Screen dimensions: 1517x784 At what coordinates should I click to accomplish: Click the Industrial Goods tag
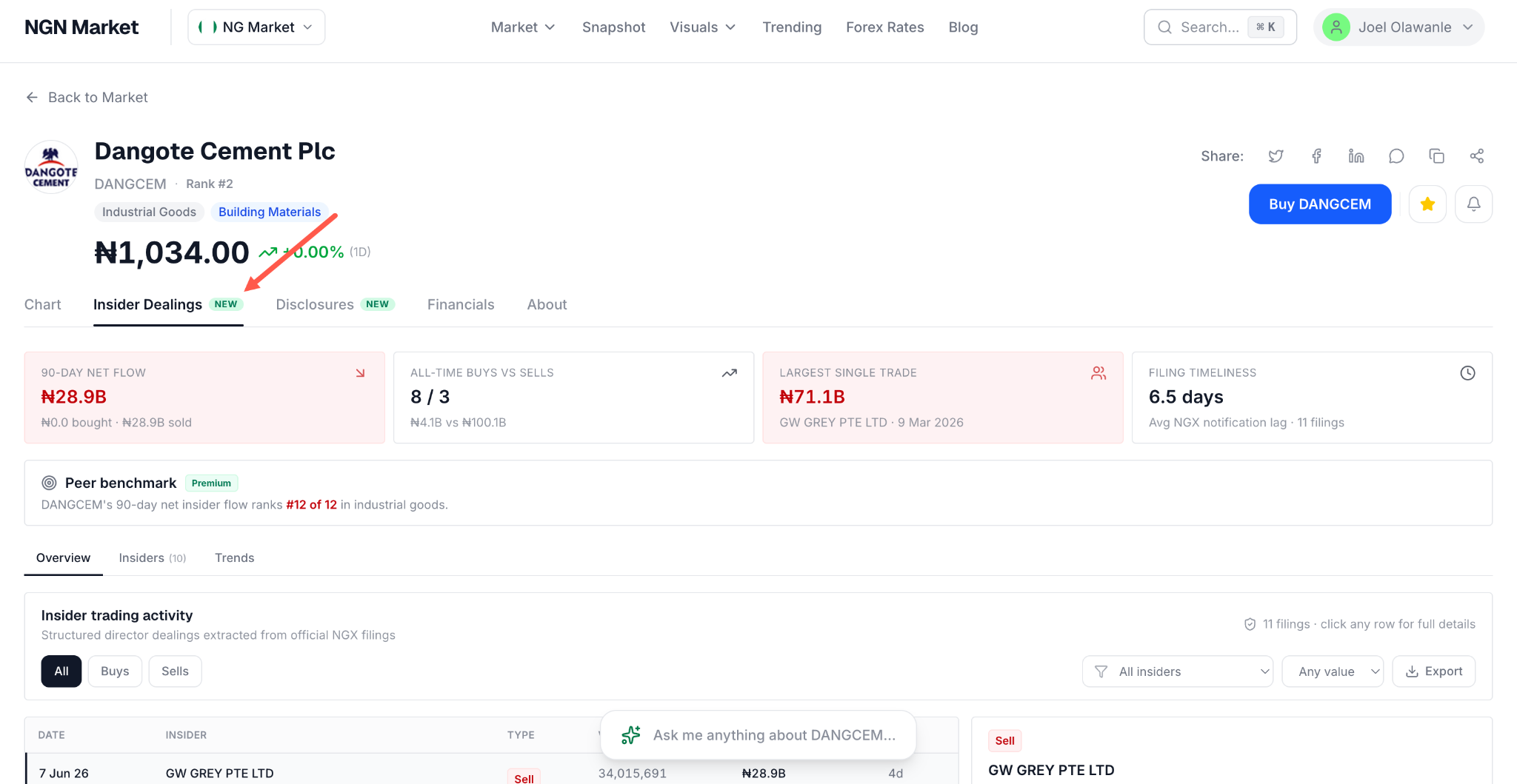pyautogui.click(x=149, y=212)
